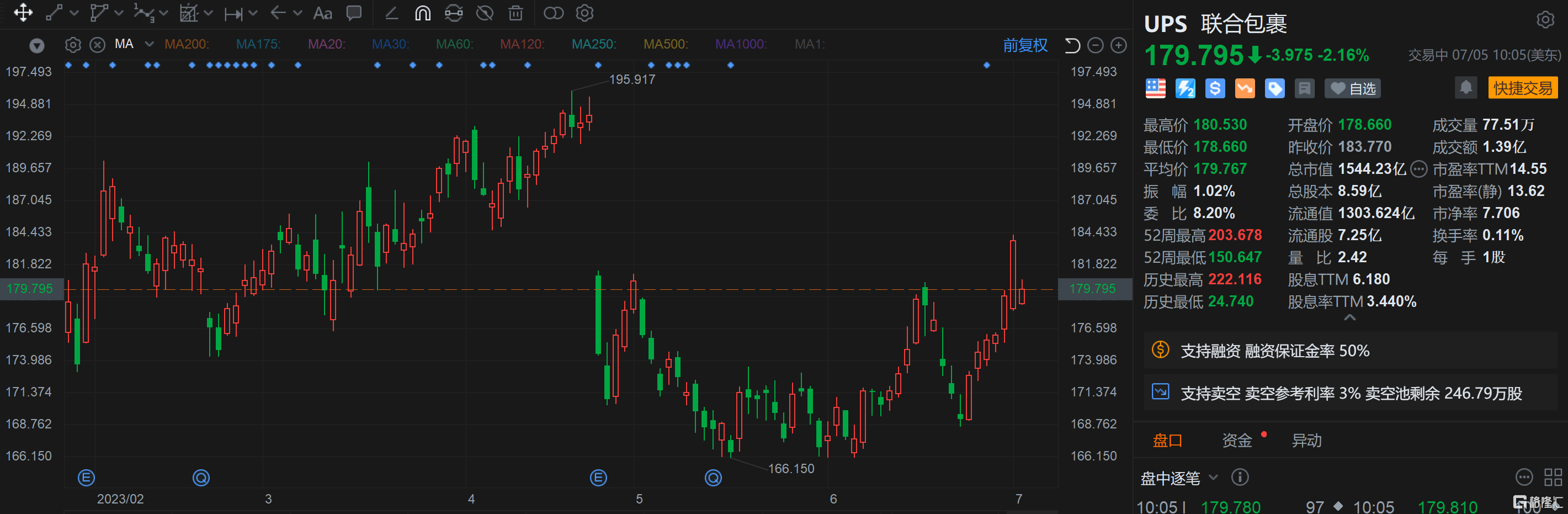Screen dimensions: 1568x514
Task: Toggle the MA1000 line
Action: pos(741,44)
